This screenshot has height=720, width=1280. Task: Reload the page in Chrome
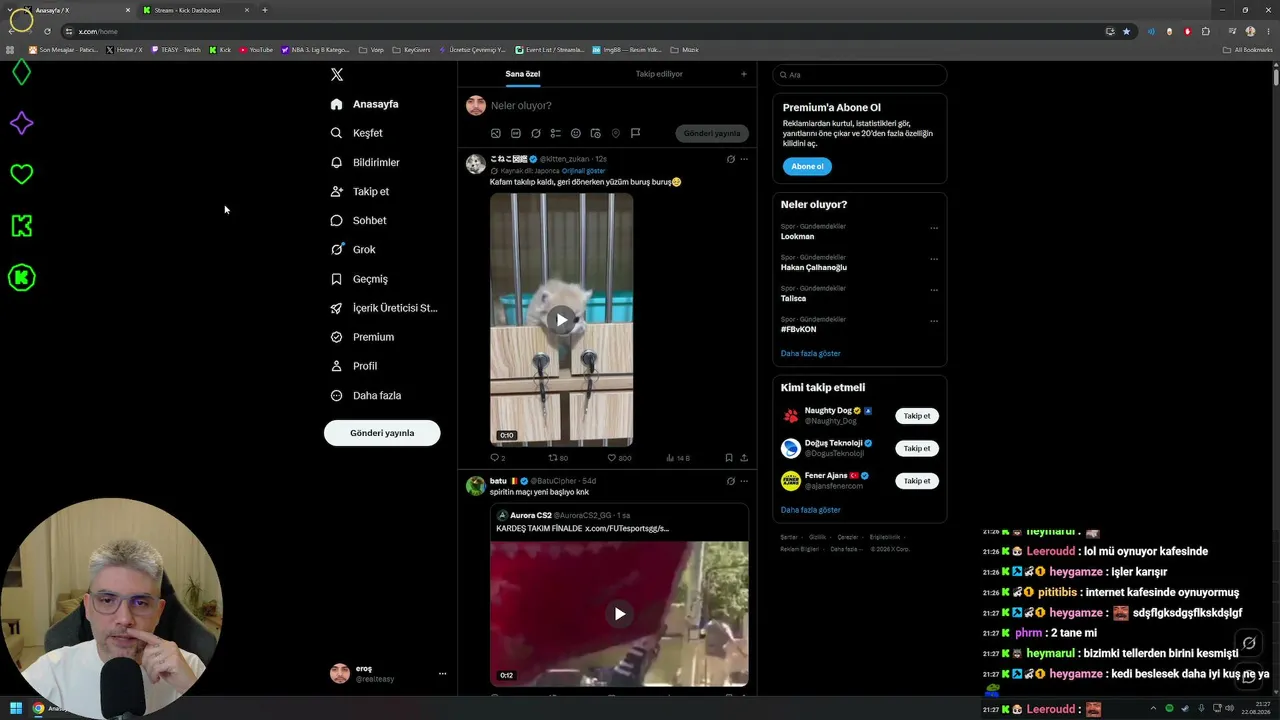click(x=47, y=31)
